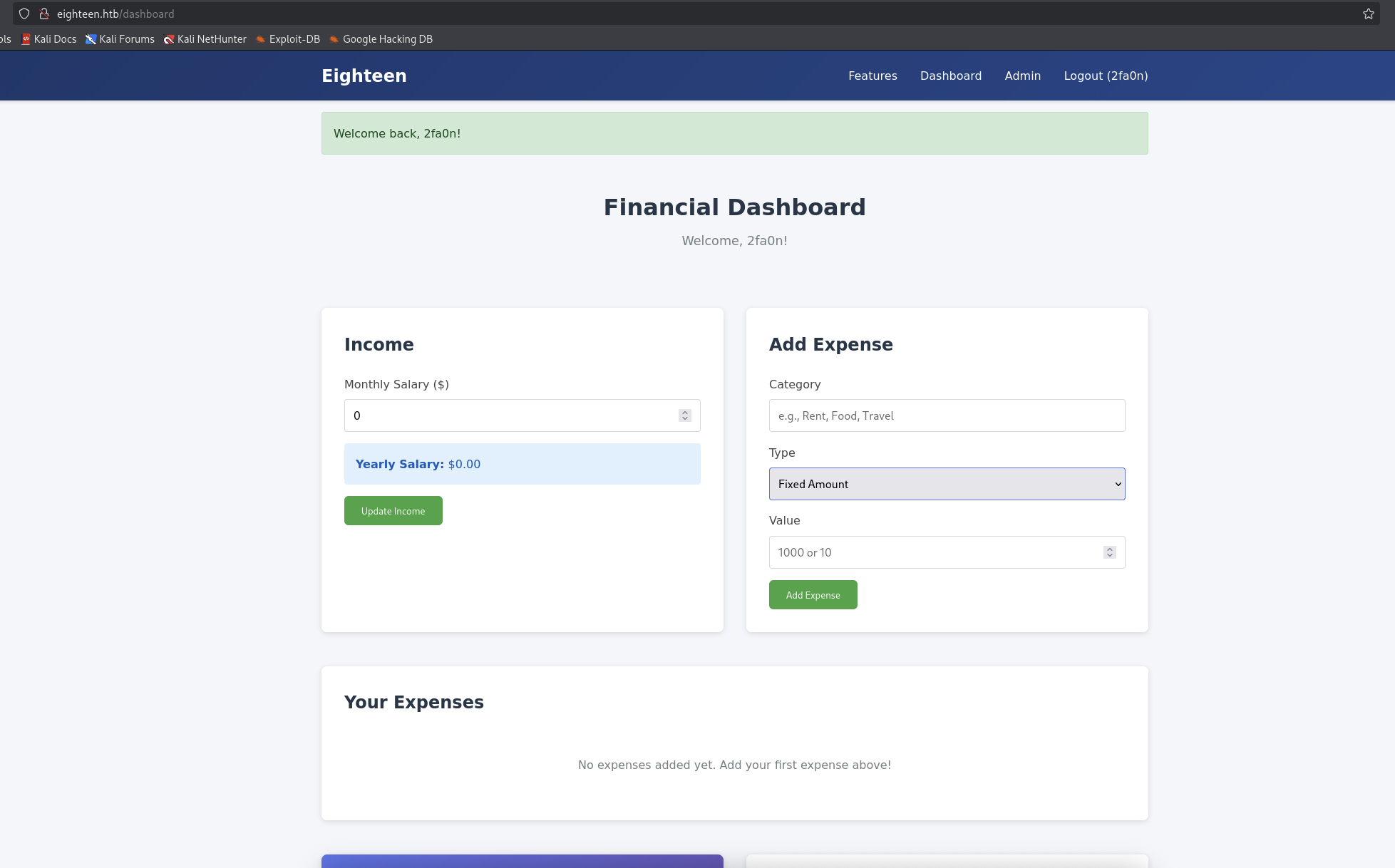Open the Admin page
The height and width of the screenshot is (868, 1395).
(x=1022, y=76)
